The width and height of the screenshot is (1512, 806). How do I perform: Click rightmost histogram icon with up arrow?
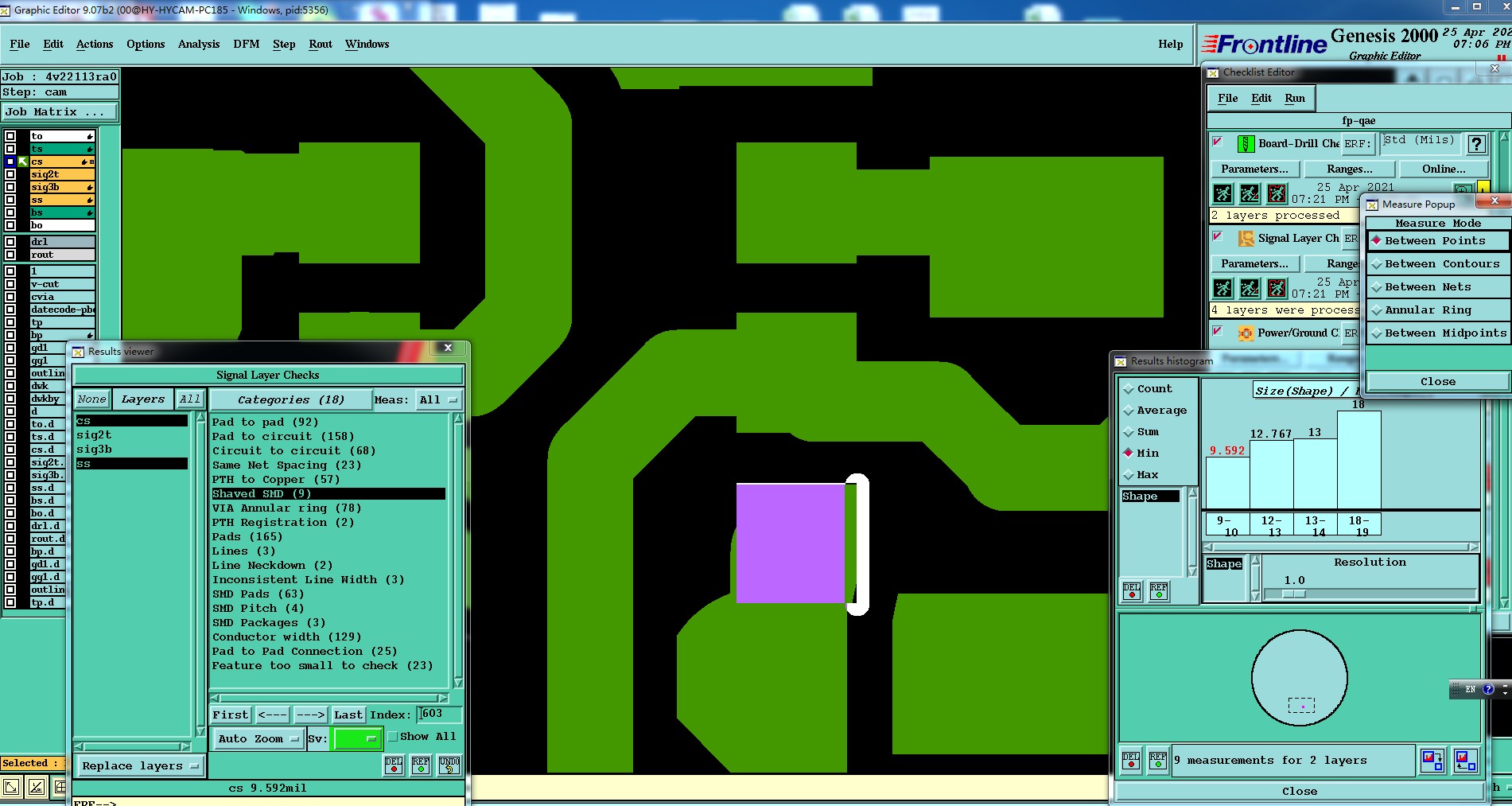(1465, 761)
